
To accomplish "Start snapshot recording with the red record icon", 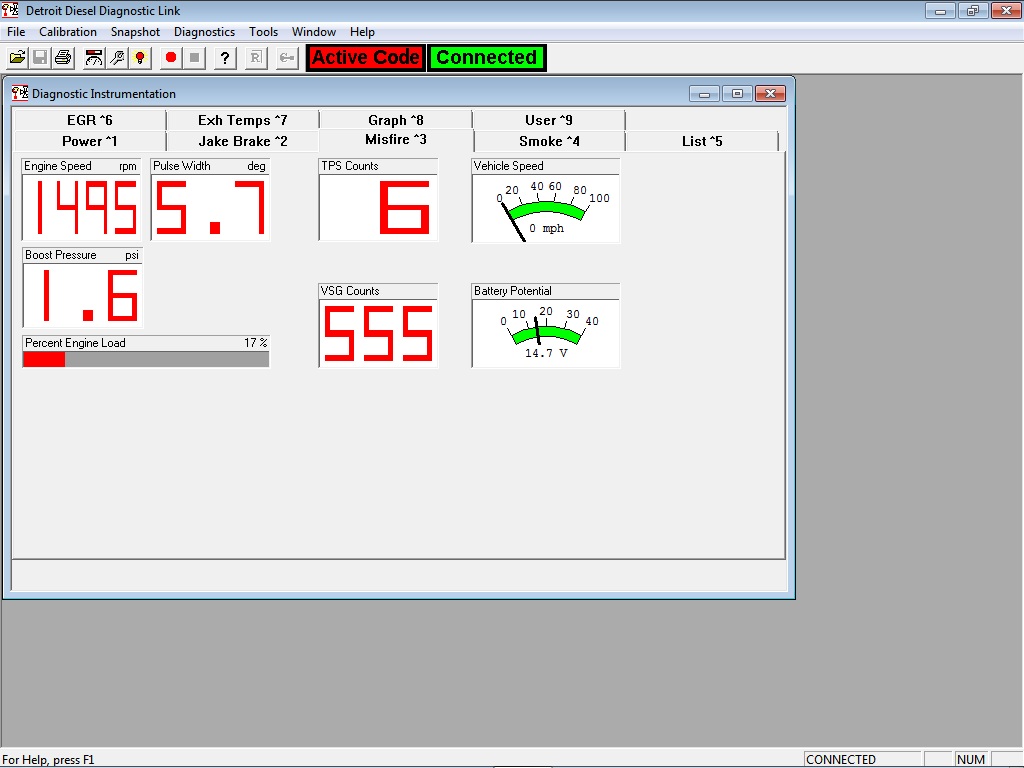I will (x=170, y=57).
